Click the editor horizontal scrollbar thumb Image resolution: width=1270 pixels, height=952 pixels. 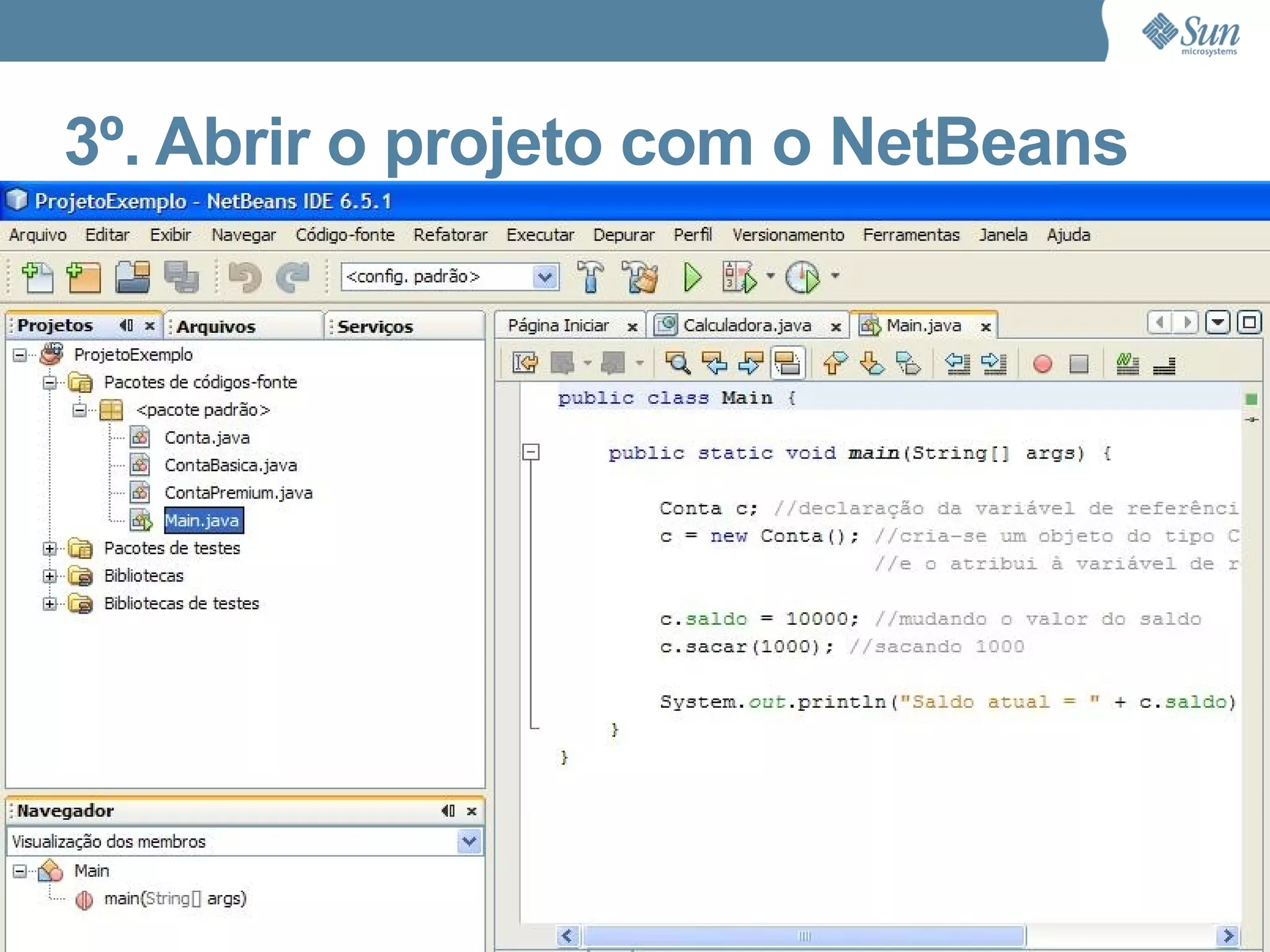click(x=804, y=935)
